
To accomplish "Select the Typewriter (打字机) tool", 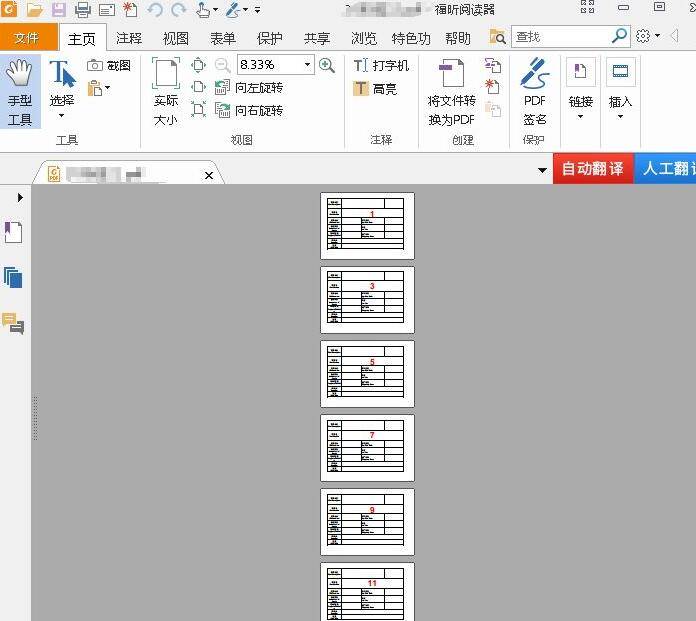I will (x=381, y=65).
